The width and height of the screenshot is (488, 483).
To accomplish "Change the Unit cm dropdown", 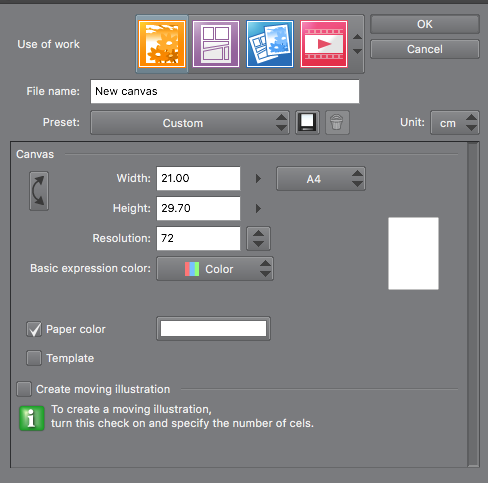I will (x=455, y=123).
